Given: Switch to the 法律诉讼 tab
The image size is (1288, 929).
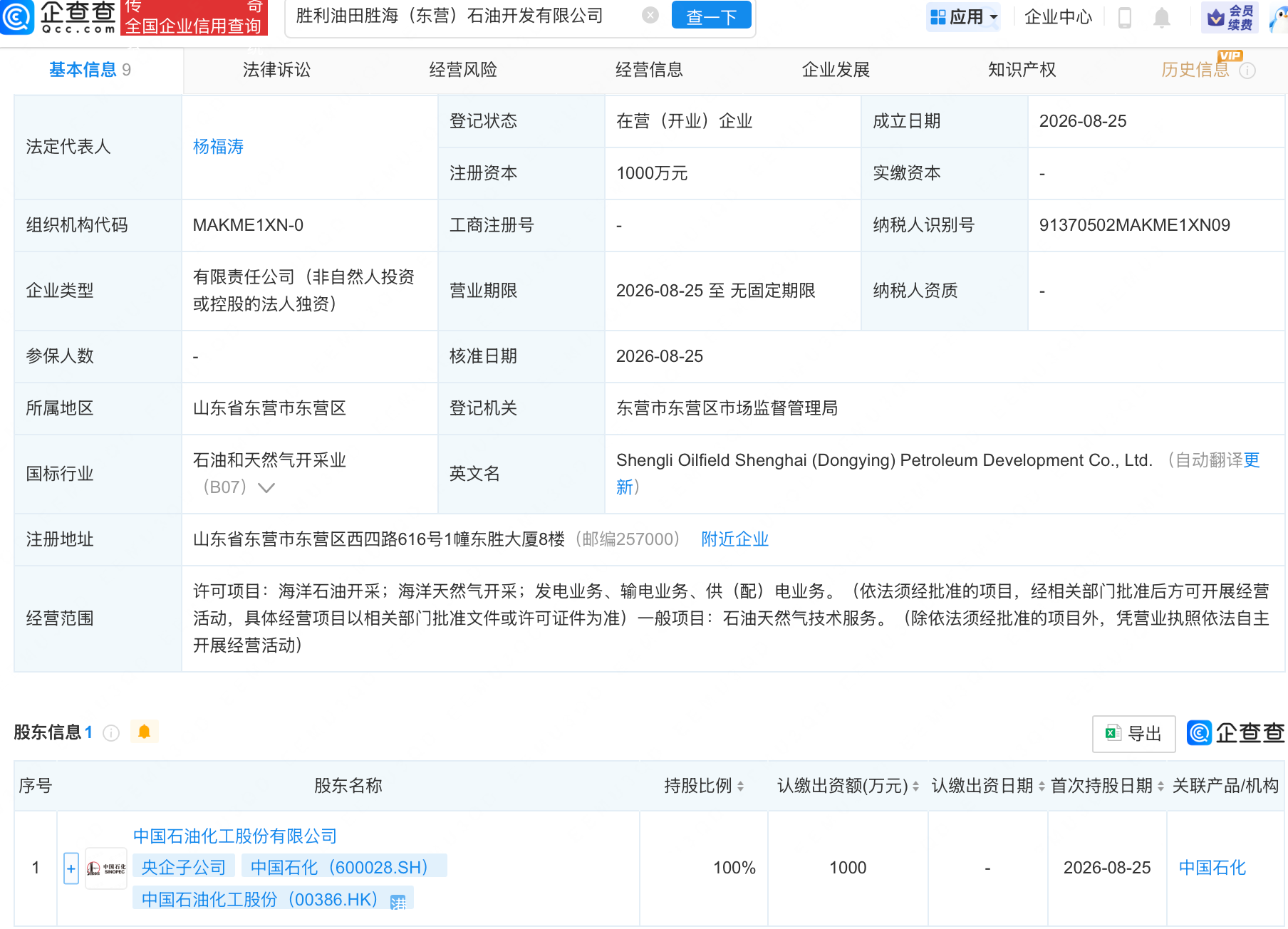Looking at the screenshot, I should pyautogui.click(x=276, y=70).
